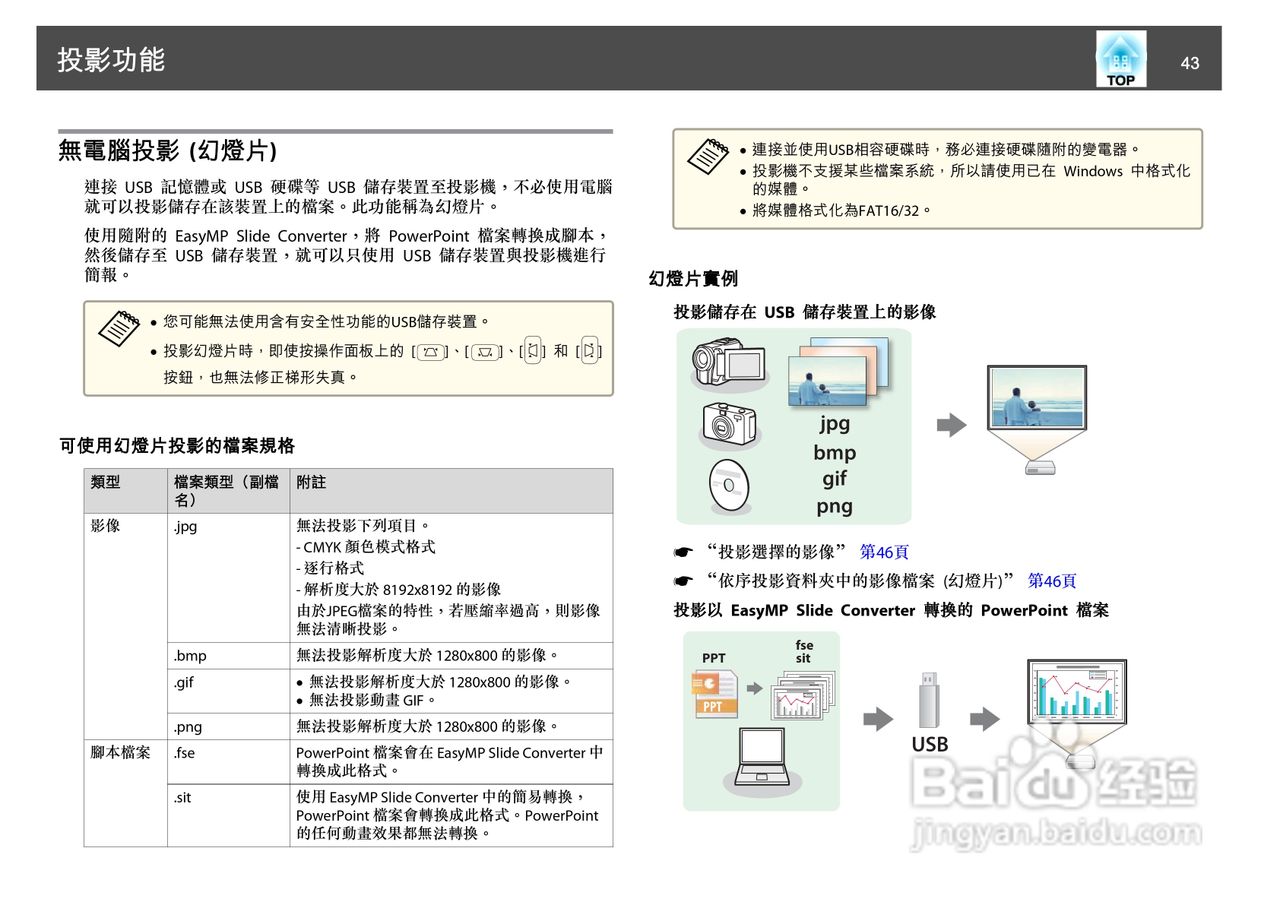Click the USB flash drive icon

[x=930, y=700]
